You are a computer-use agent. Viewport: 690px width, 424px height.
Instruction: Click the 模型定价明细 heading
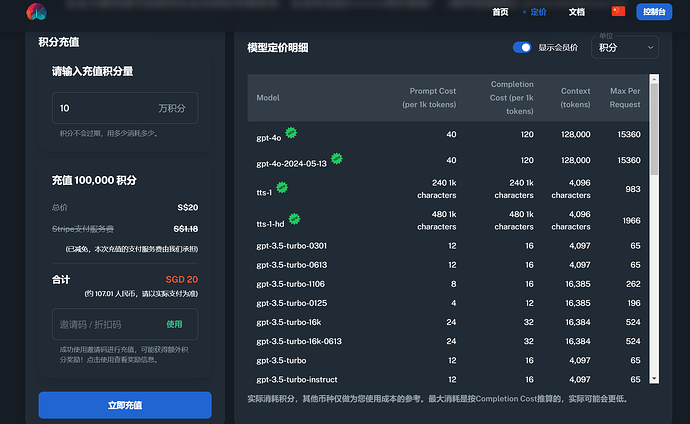coord(278,48)
